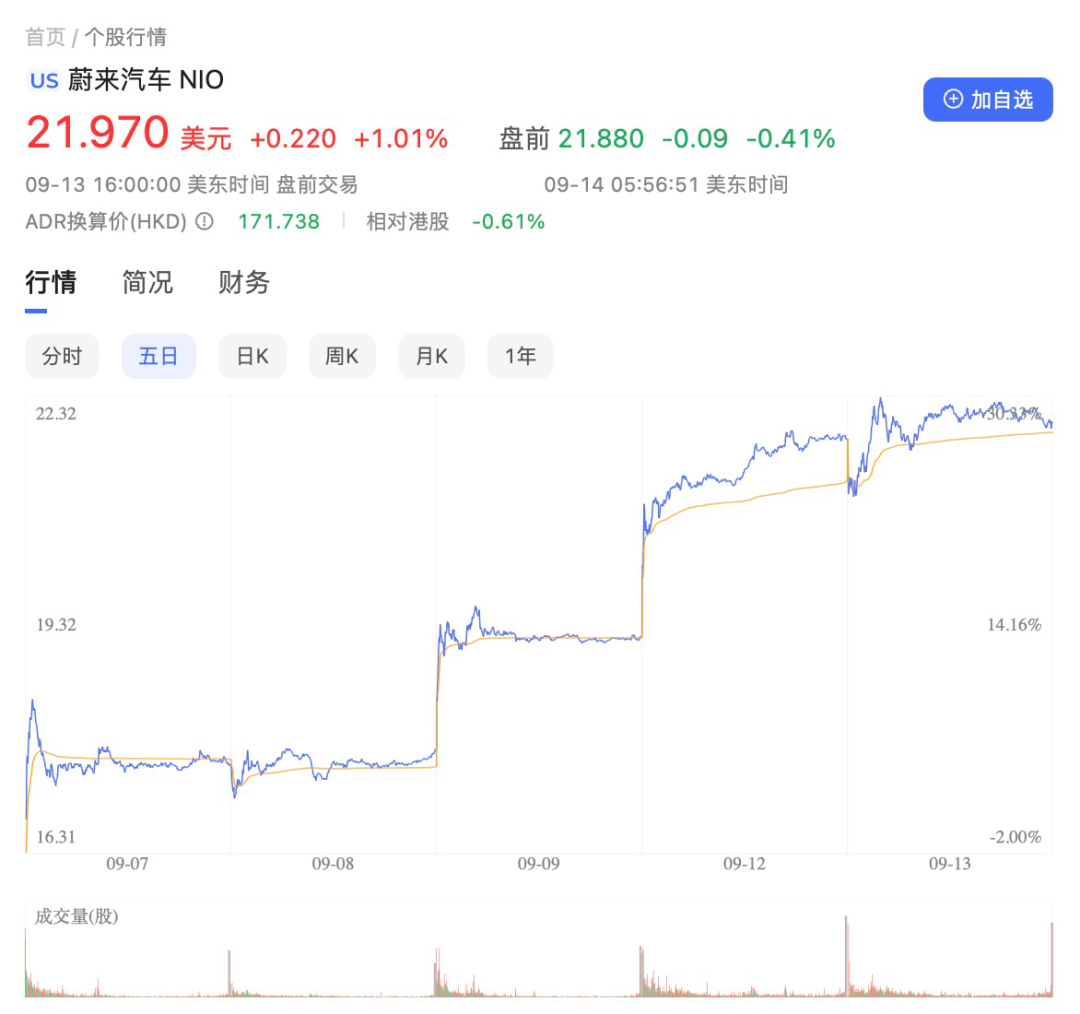This screenshot has width=1080, height=1014.
Task: Click the 22.32 price axis label
Action: pos(56,413)
